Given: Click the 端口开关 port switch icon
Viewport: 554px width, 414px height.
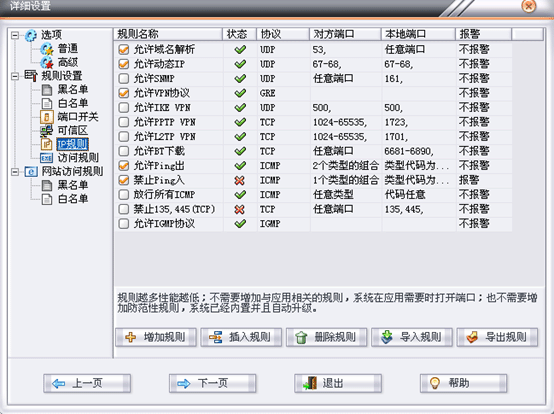Looking at the screenshot, I should coord(46,117).
